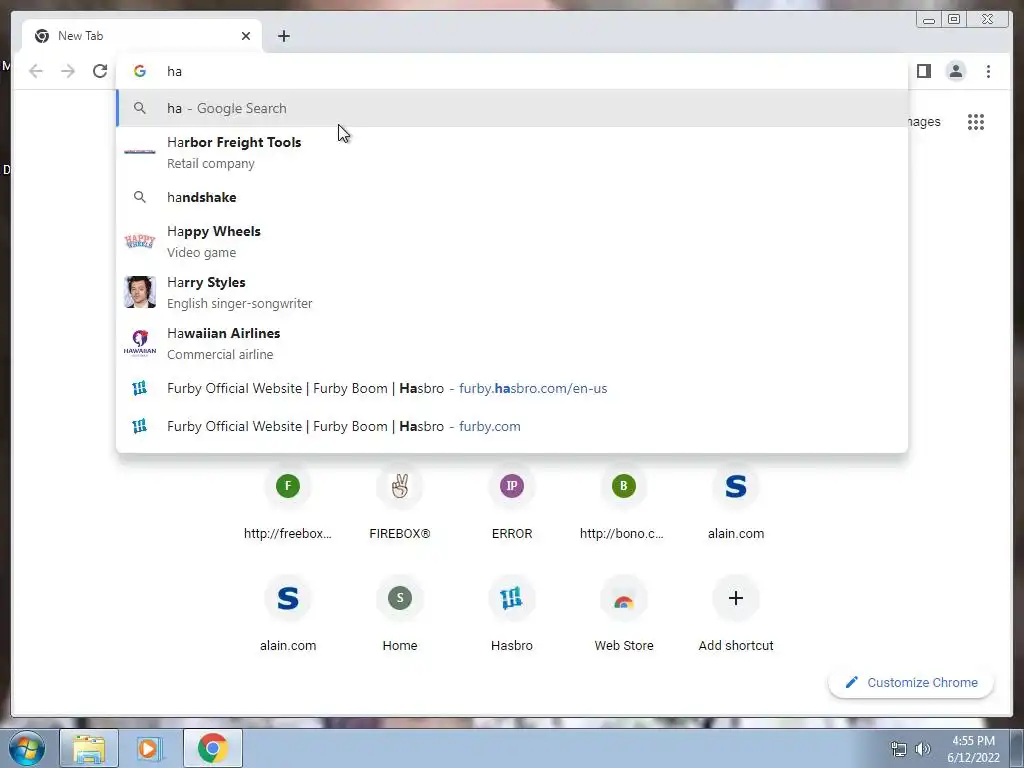Open the furby.com history suggestion
The width and height of the screenshot is (1024, 768).
coord(512,426)
